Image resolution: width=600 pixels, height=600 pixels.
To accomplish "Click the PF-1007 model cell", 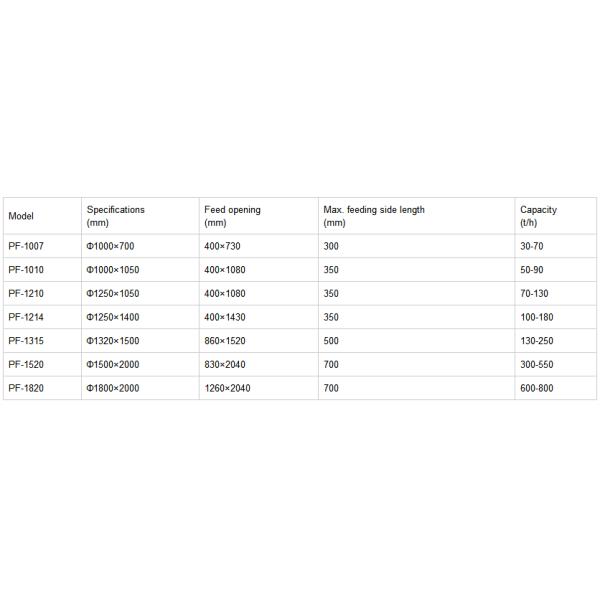I will coord(26,245).
